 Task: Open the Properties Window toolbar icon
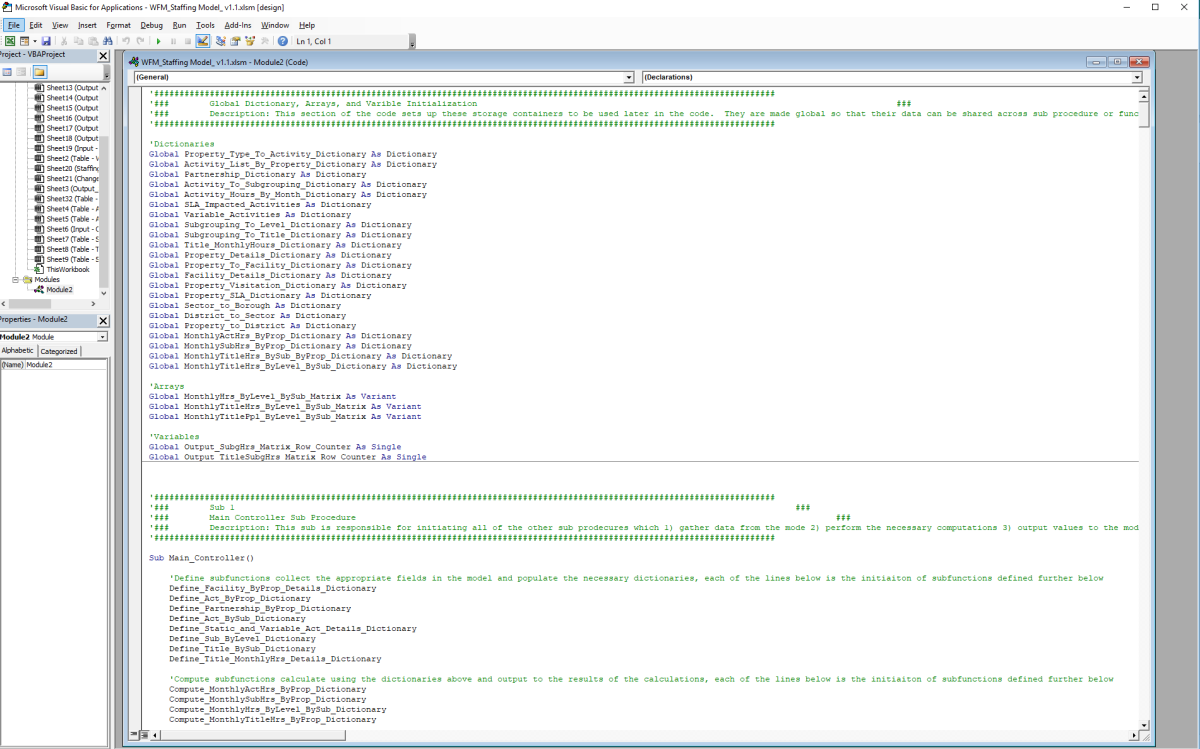[x=234, y=40]
